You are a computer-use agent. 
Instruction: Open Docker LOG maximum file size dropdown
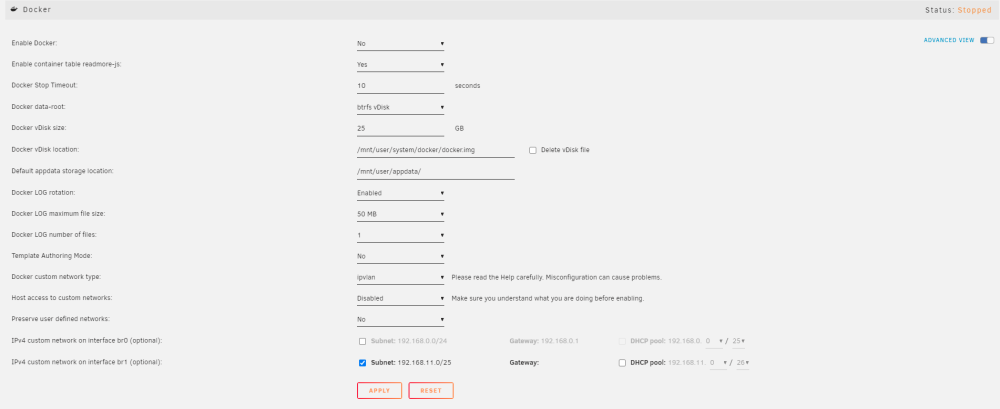coord(401,214)
